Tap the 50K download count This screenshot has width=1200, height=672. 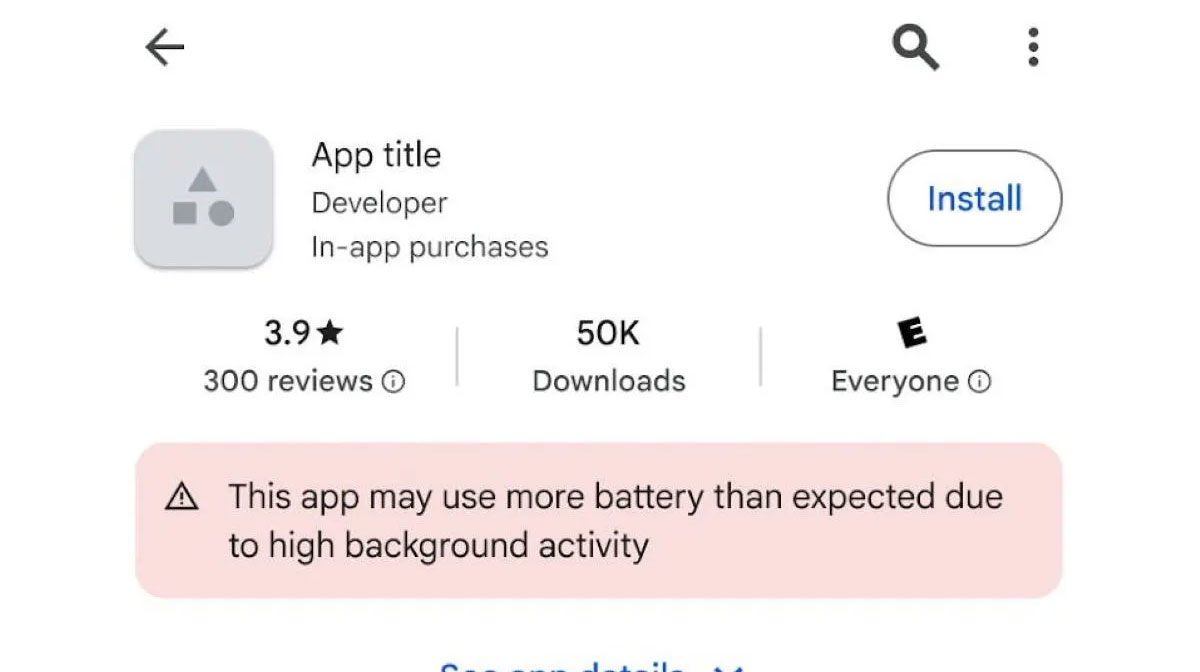tap(608, 333)
